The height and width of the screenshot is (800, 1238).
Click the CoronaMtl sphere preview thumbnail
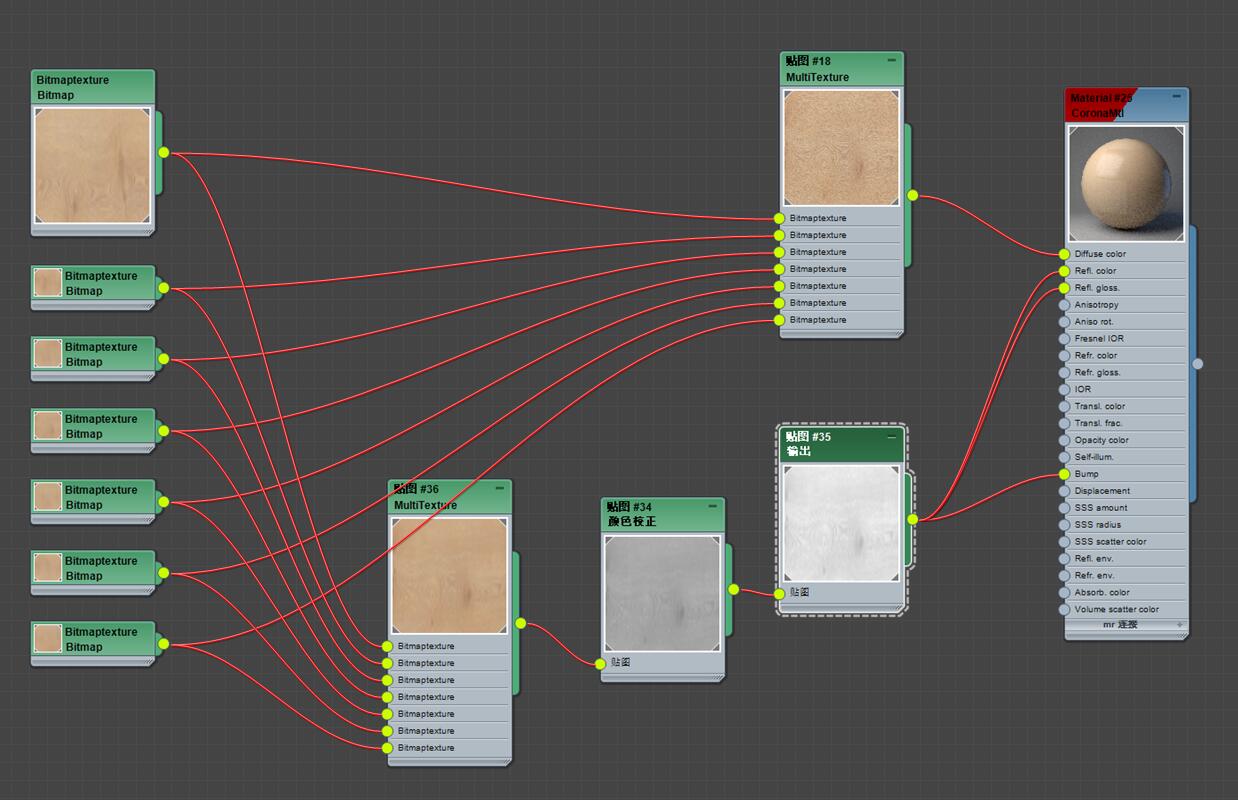coord(1126,183)
